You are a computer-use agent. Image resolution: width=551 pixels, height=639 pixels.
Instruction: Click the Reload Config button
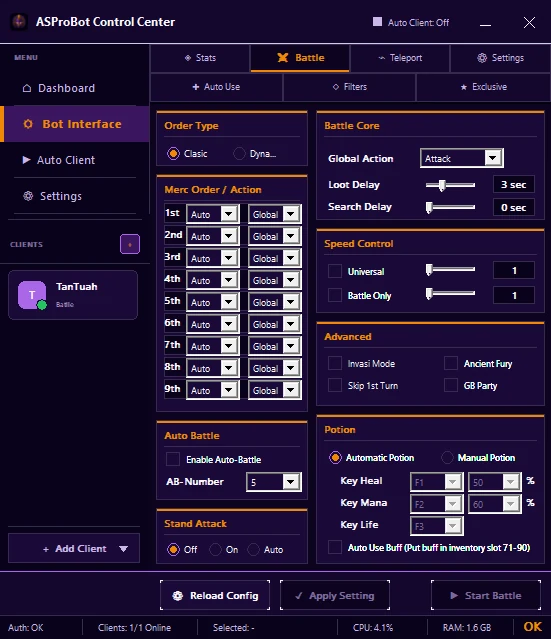click(215, 595)
